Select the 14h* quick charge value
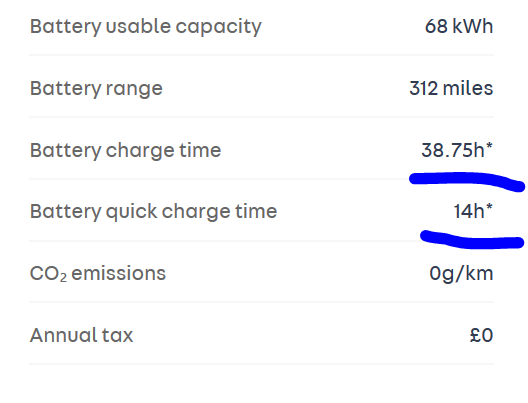 point(473,211)
